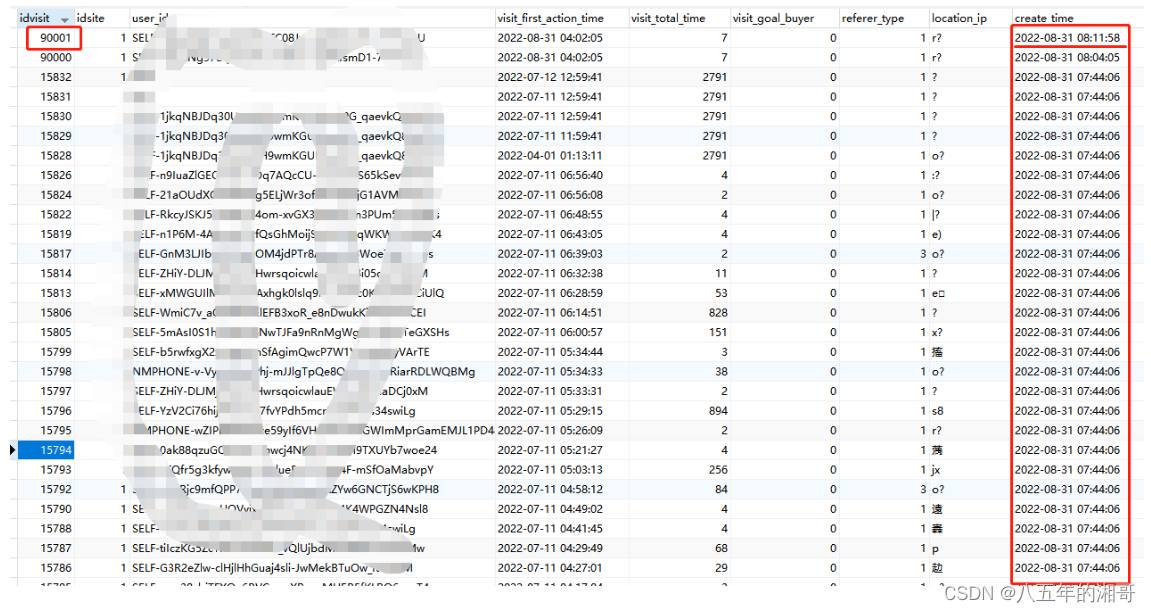1151x613 pixels.
Task: Click visit_total_time value 84
Action: coord(721,490)
